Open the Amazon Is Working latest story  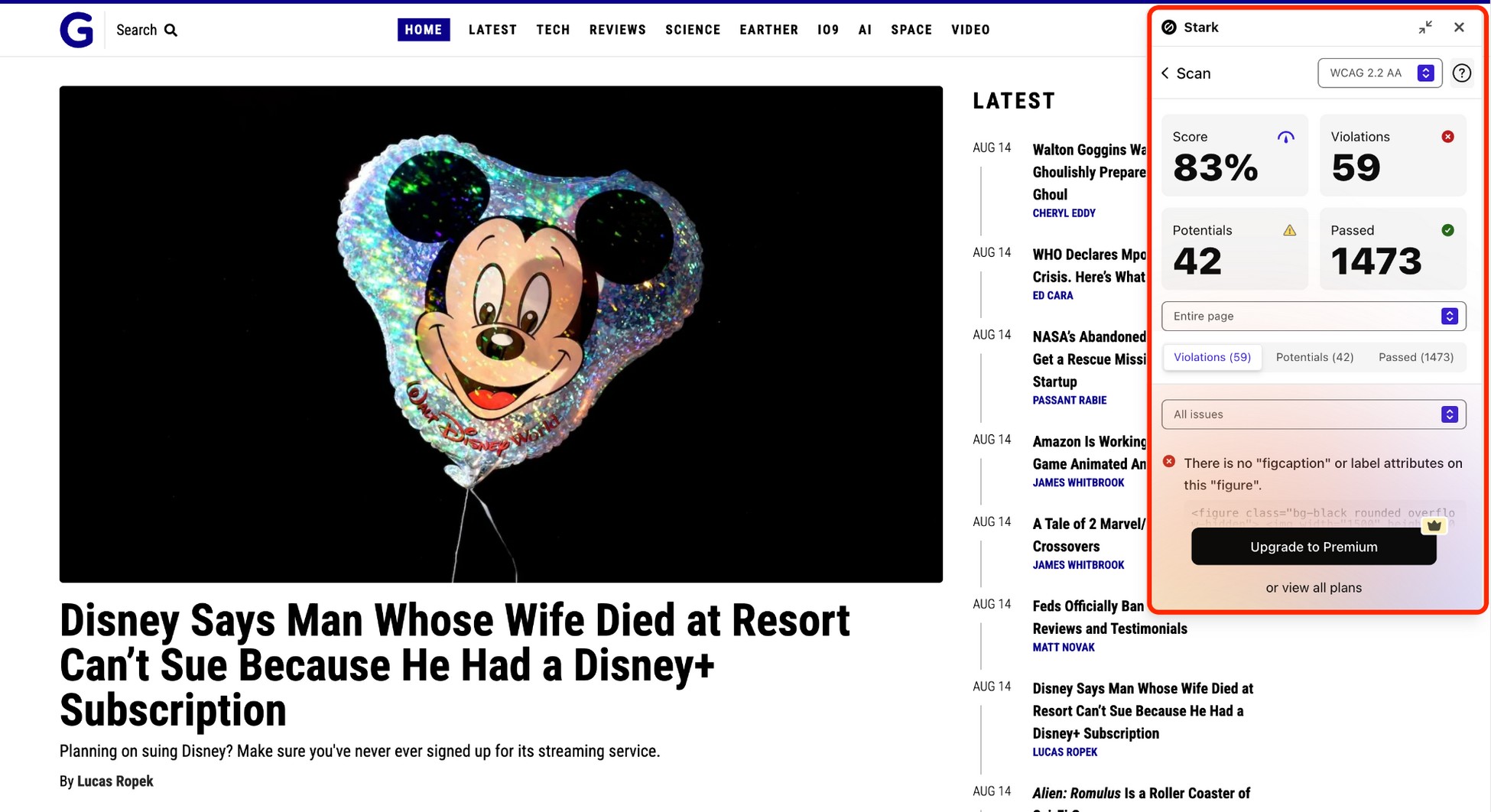[x=1090, y=453]
